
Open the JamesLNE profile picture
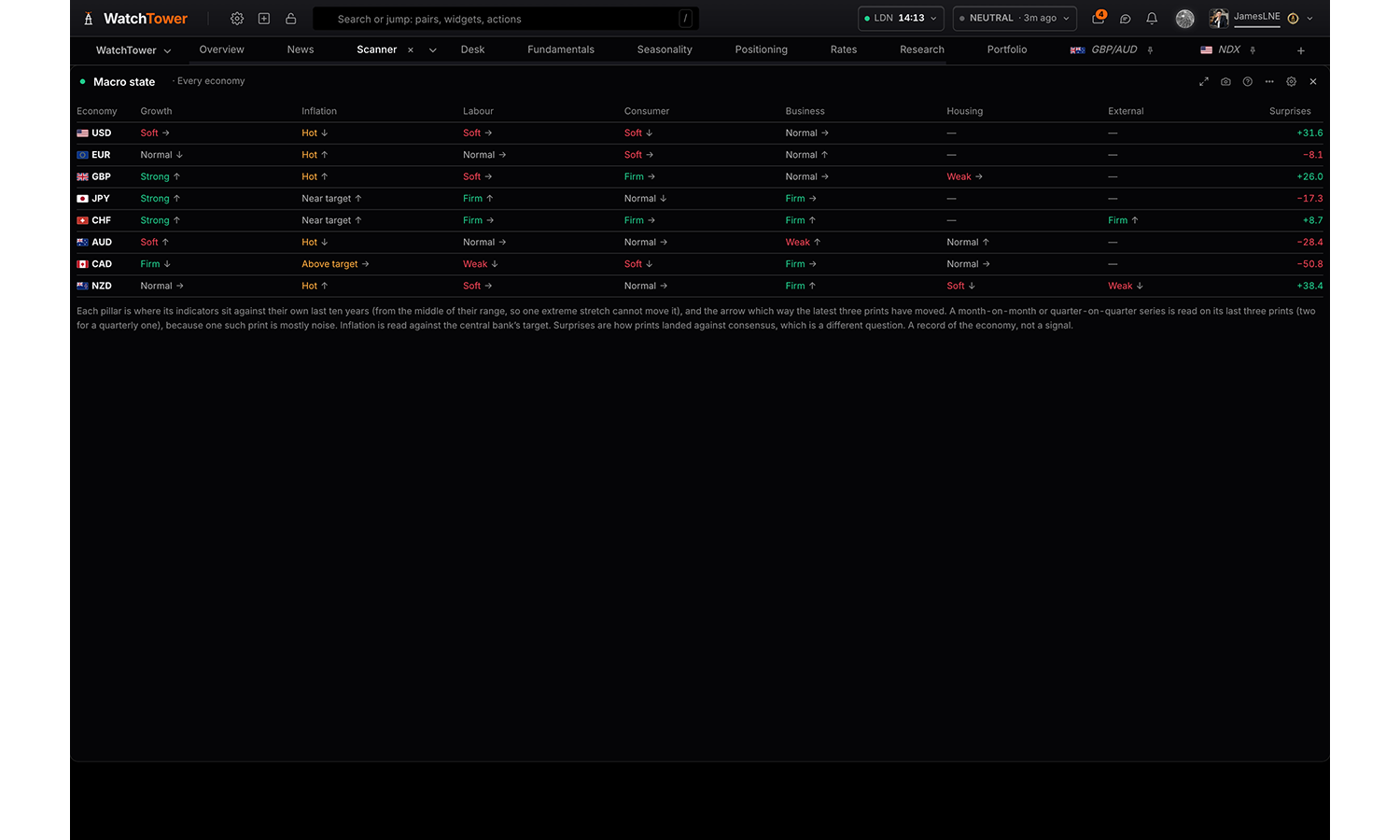1219,19
